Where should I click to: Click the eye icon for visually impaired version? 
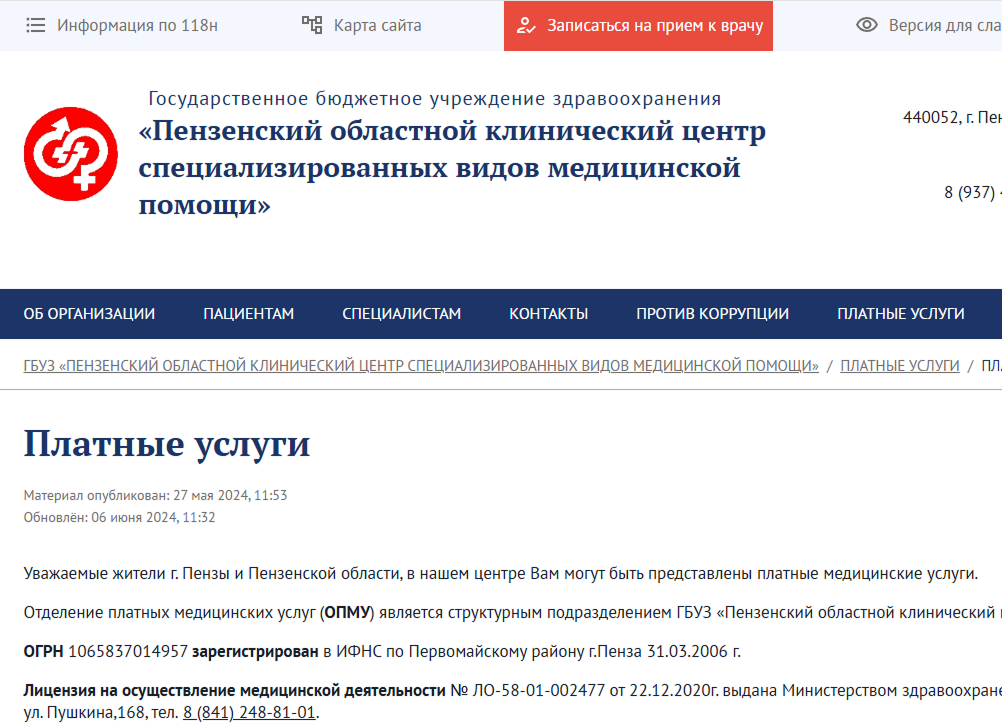[867, 26]
